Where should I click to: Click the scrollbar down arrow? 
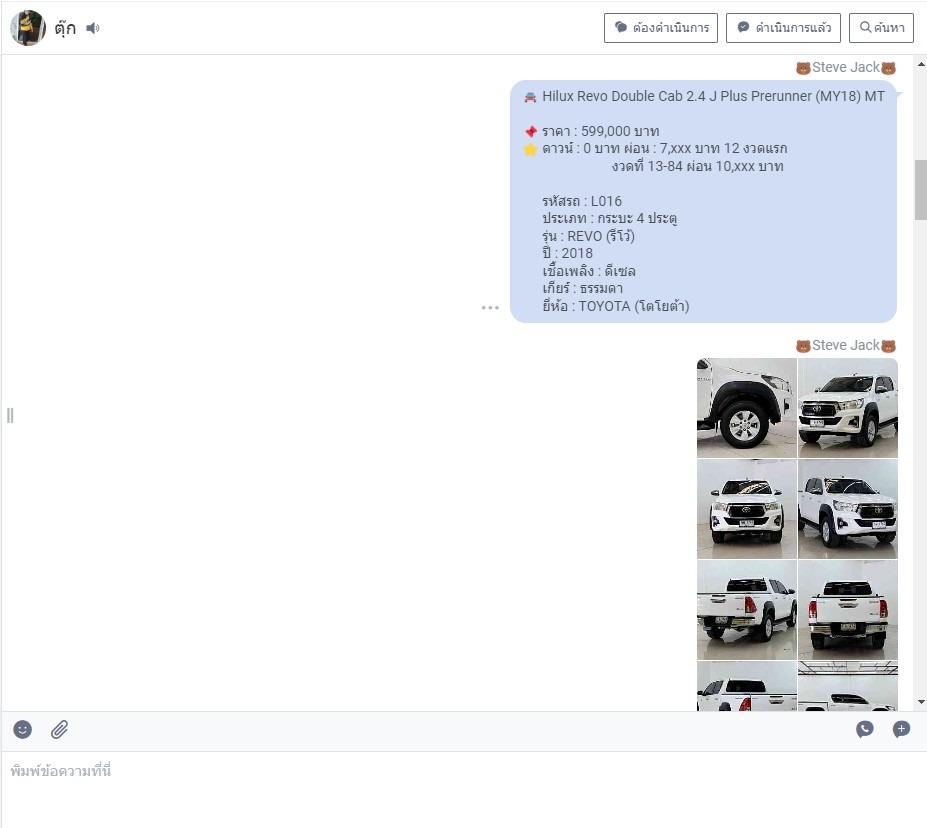(x=921, y=702)
